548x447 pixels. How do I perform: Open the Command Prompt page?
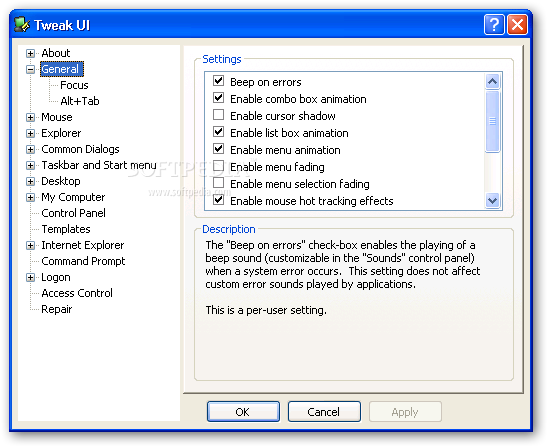point(83,261)
